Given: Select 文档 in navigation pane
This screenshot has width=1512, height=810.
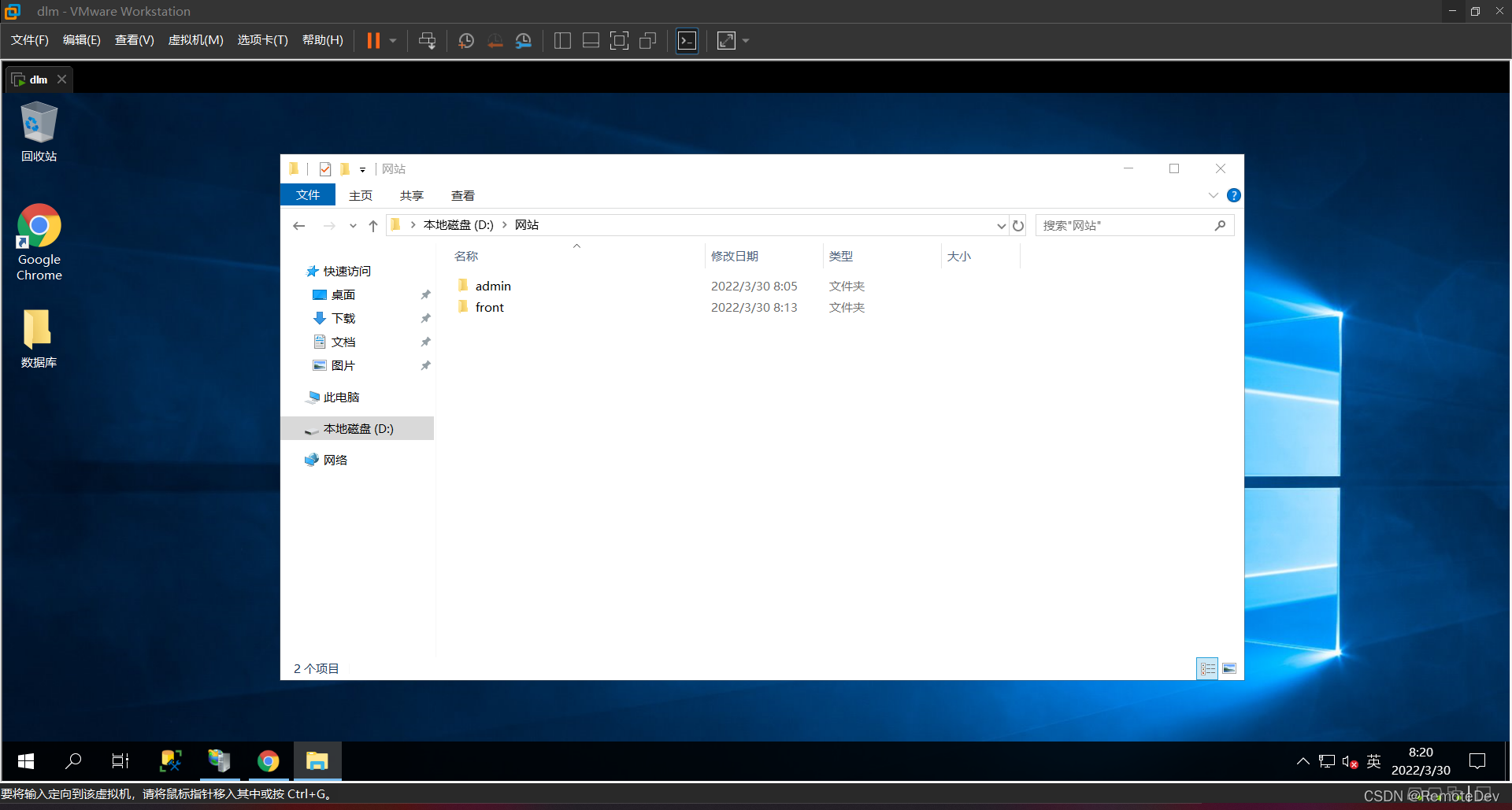Looking at the screenshot, I should [343, 342].
